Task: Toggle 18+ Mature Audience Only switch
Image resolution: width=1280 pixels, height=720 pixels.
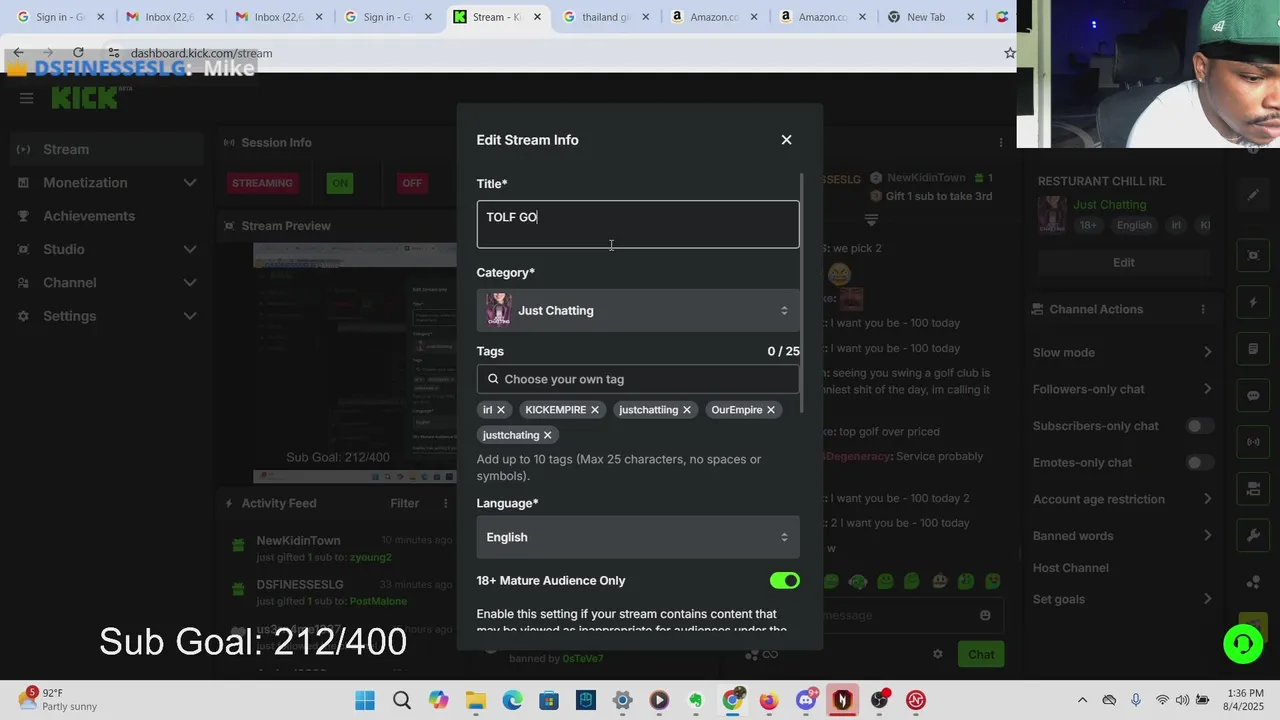Action: pyautogui.click(x=785, y=581)
